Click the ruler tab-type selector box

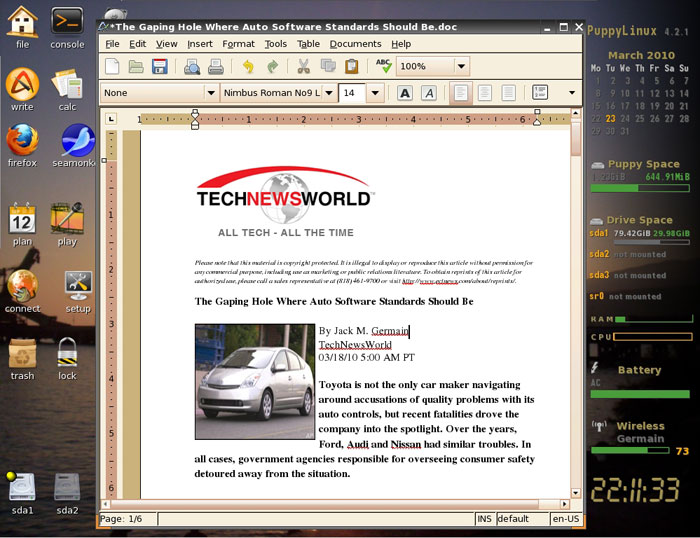111,119
